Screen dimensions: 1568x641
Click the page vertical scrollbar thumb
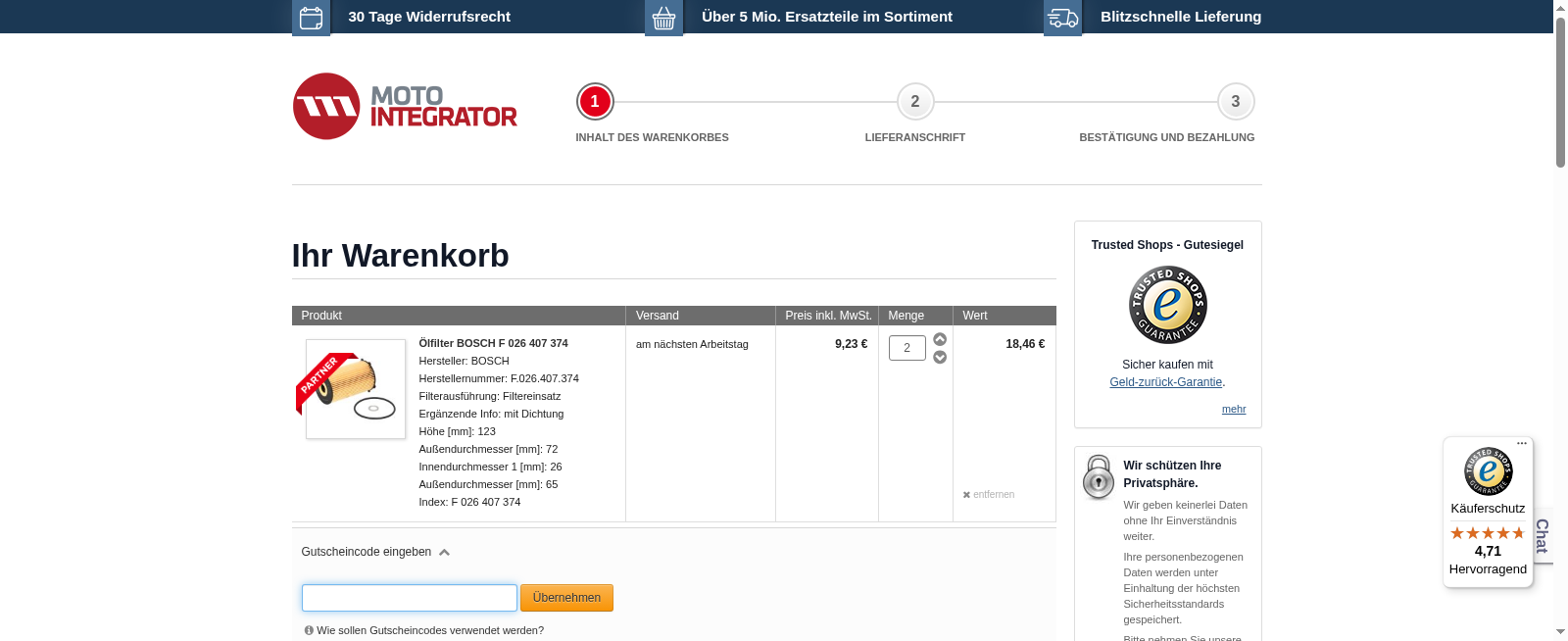coord(1560,91)
